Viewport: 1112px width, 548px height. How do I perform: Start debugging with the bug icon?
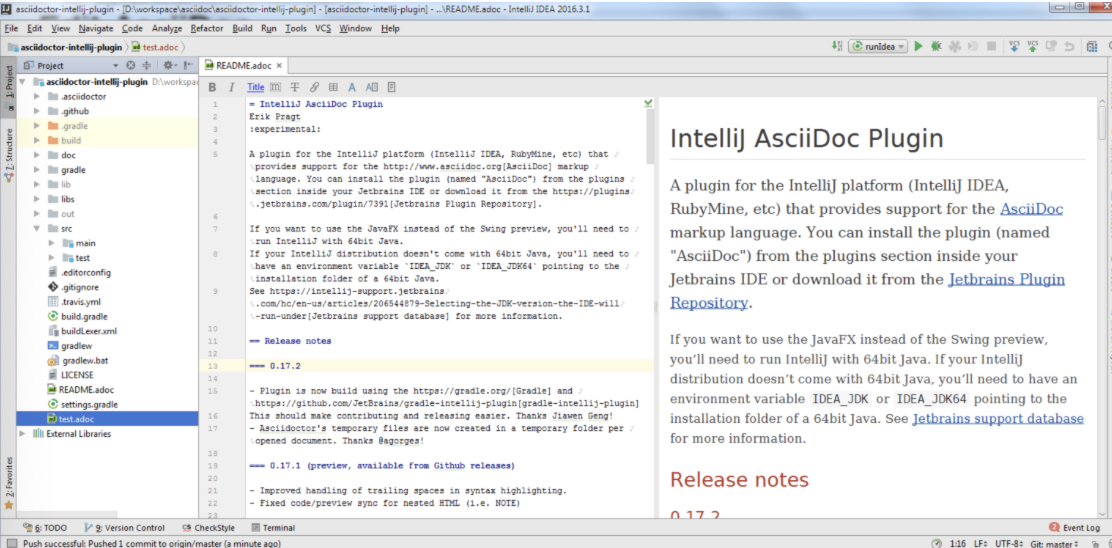(936, 46)
